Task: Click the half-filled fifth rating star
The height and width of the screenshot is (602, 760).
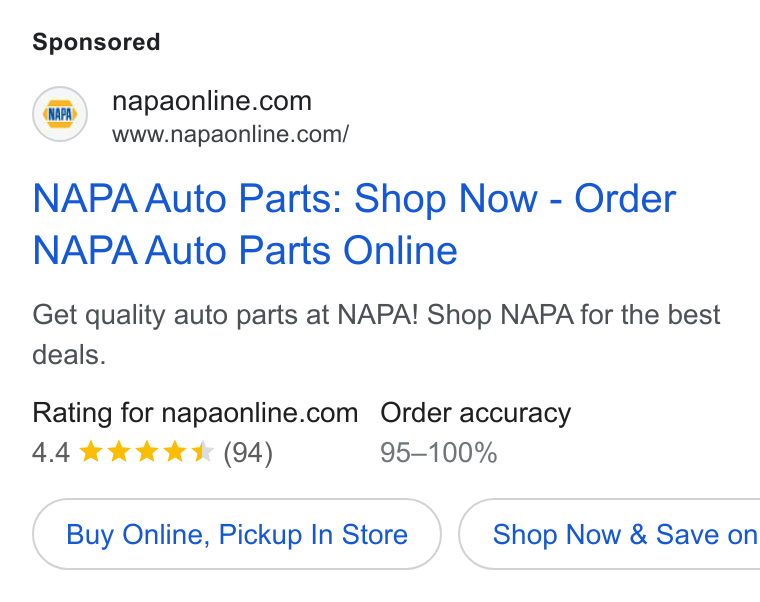Action: [203, 451]
